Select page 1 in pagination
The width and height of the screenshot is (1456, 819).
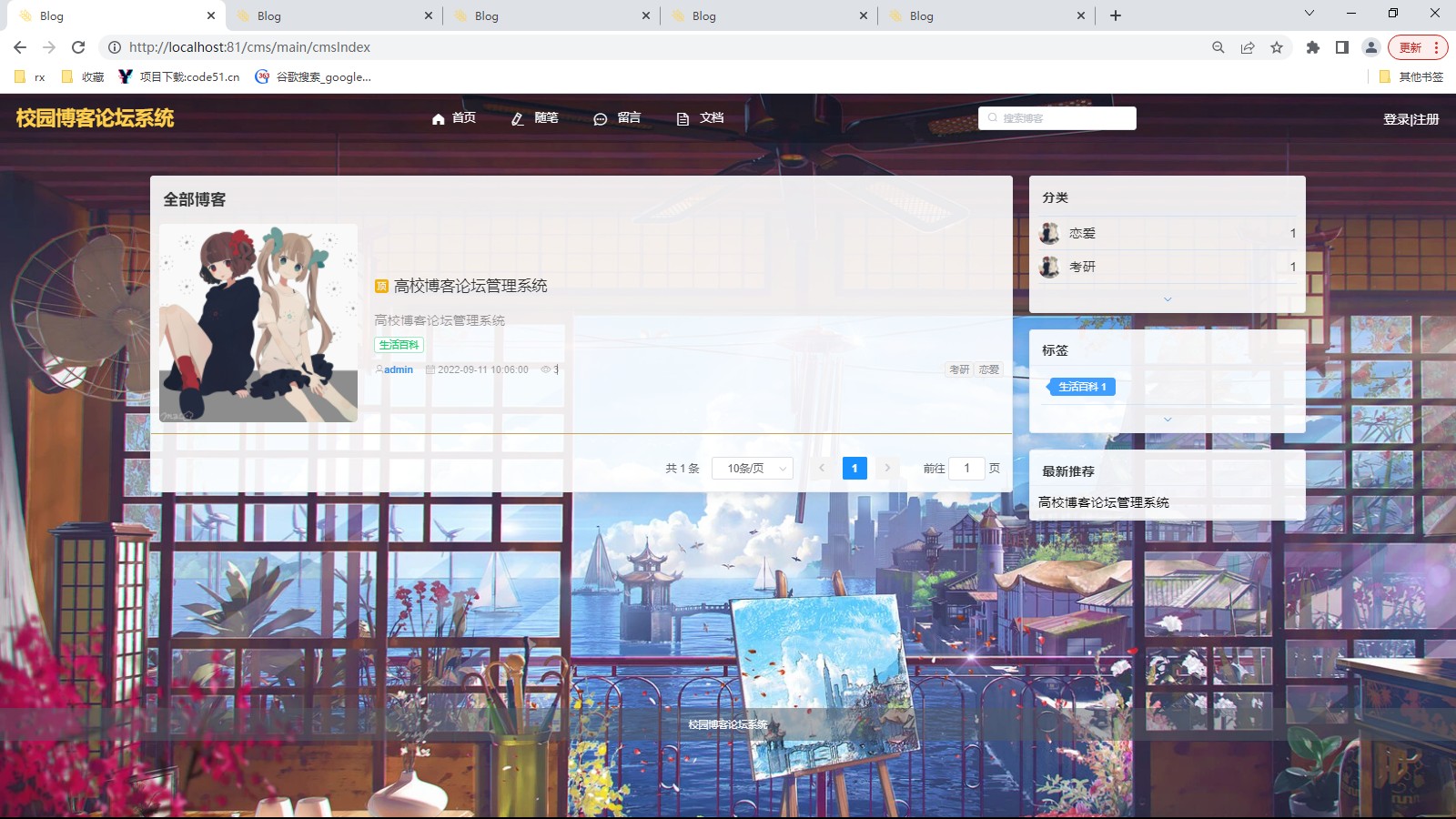click(x=854, y=468)
